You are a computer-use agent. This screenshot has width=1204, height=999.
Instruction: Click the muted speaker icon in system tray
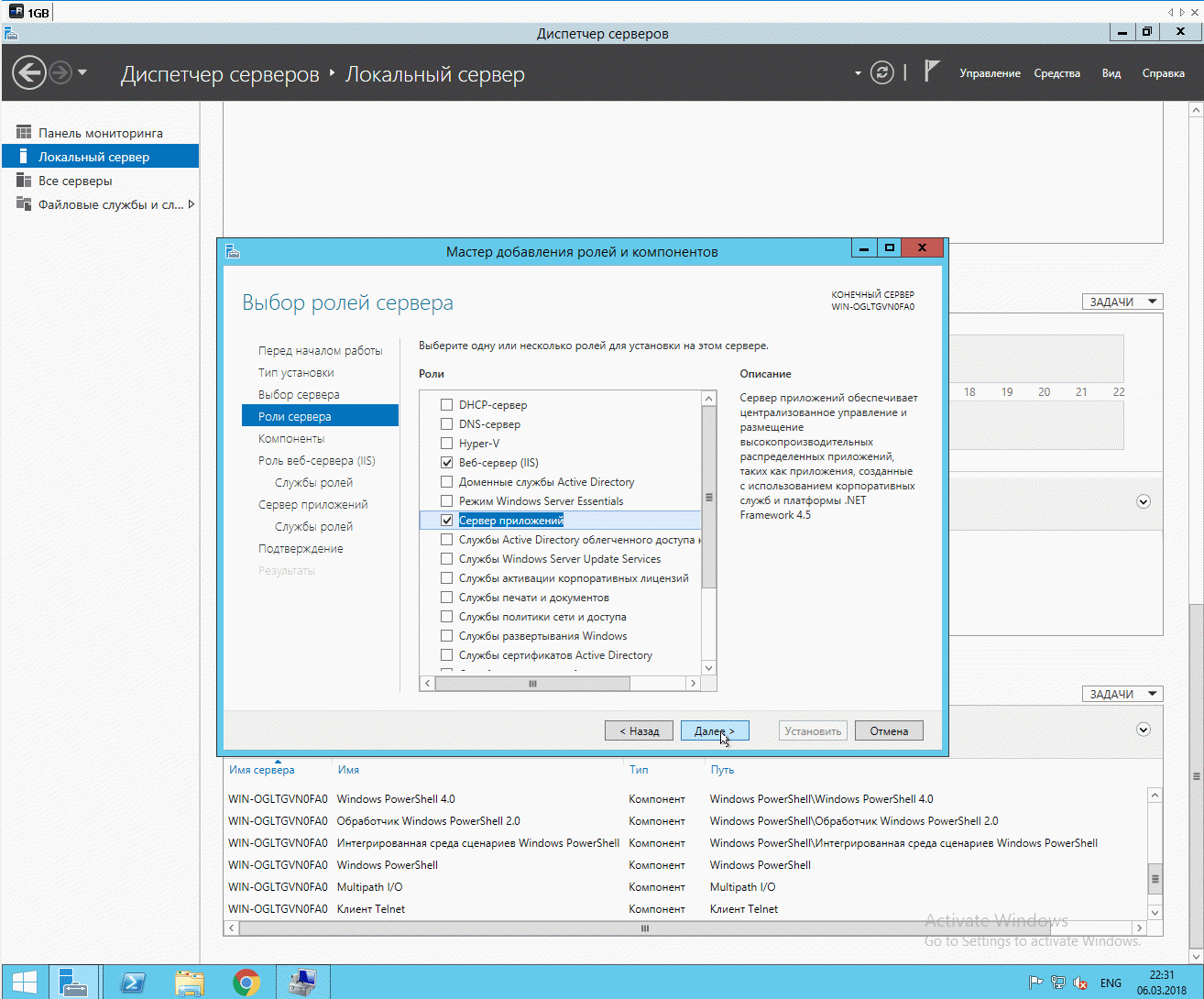1080,983
